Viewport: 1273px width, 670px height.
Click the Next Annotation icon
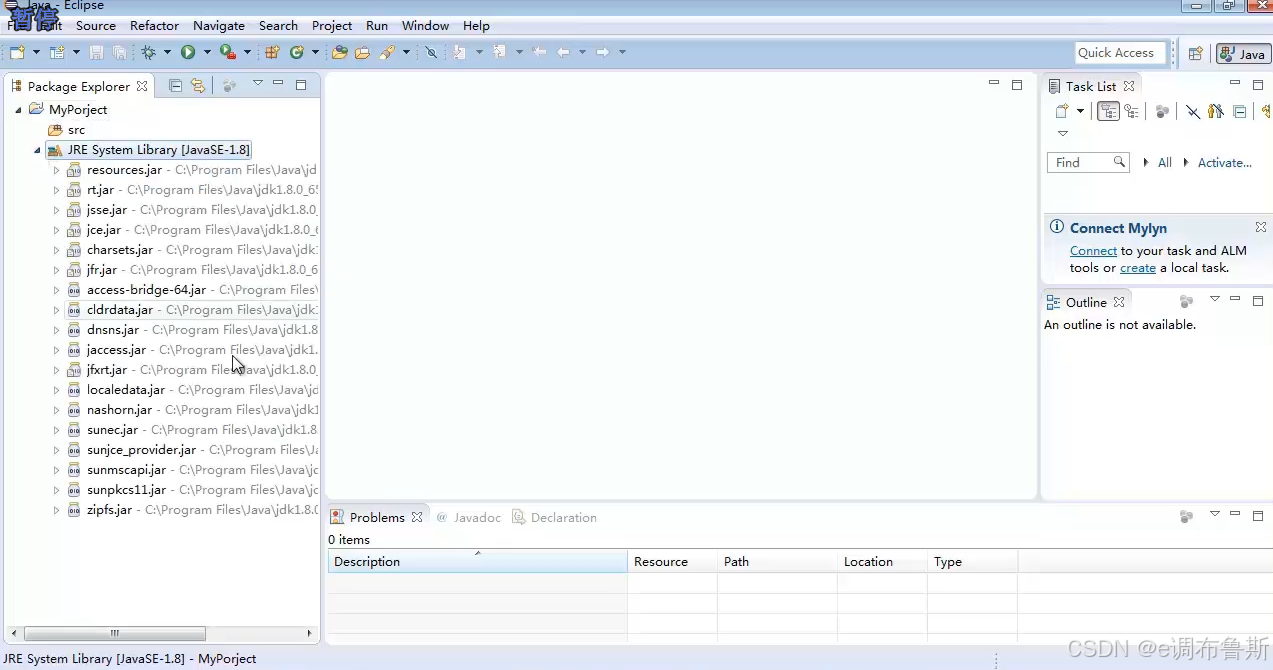(x=460, y=52)
